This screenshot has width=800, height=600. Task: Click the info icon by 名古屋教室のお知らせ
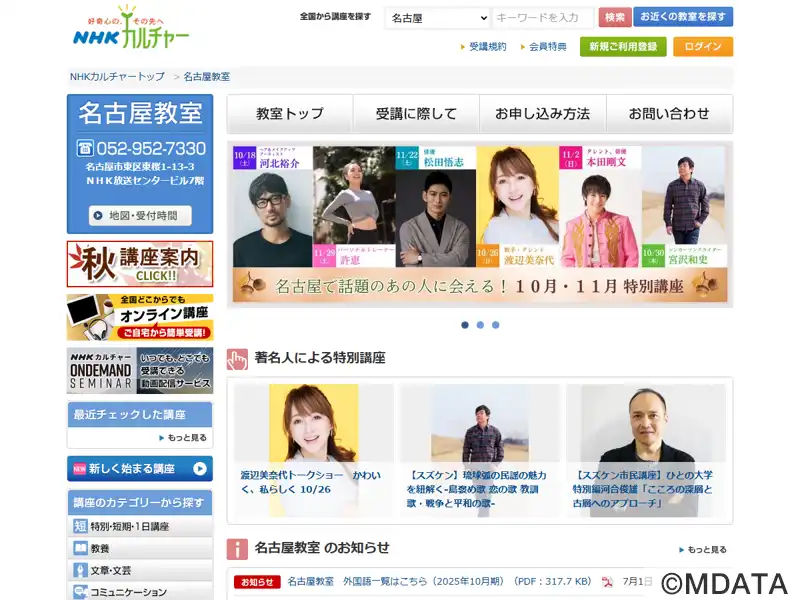pyautogui.click(x=237, y=549)
